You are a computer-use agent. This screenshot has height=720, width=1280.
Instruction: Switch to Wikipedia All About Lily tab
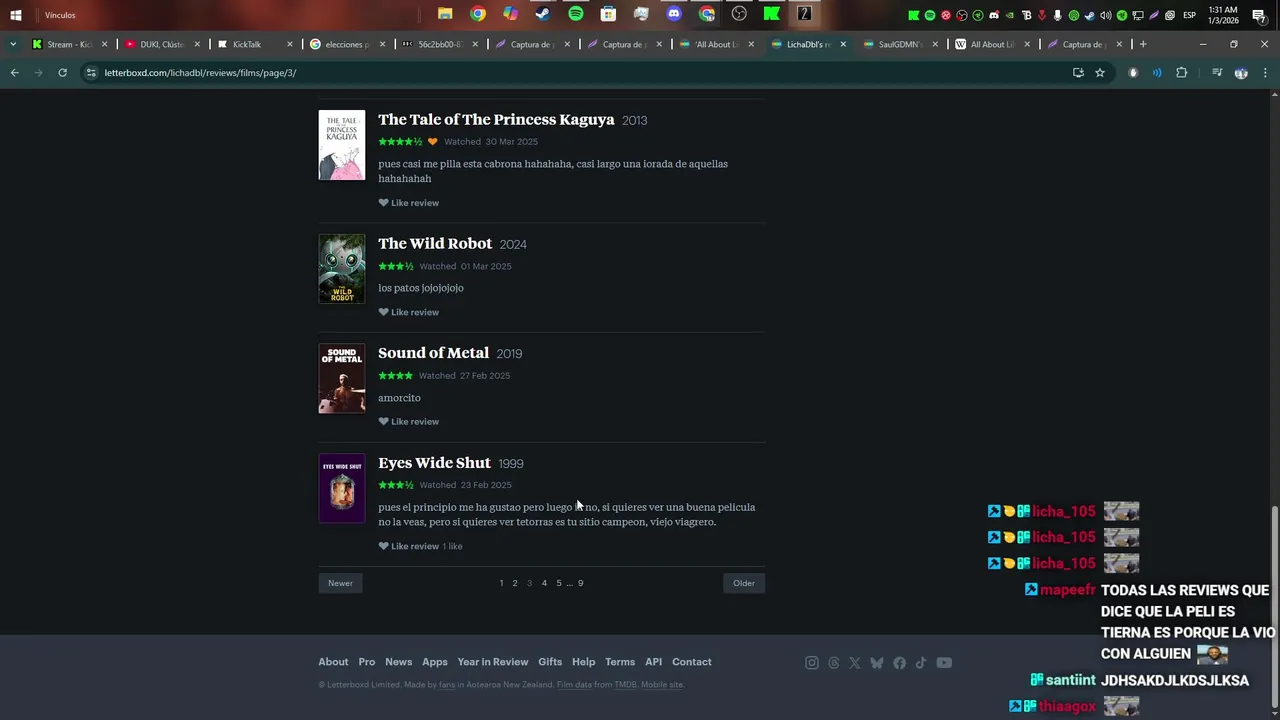tap(993, 44)
